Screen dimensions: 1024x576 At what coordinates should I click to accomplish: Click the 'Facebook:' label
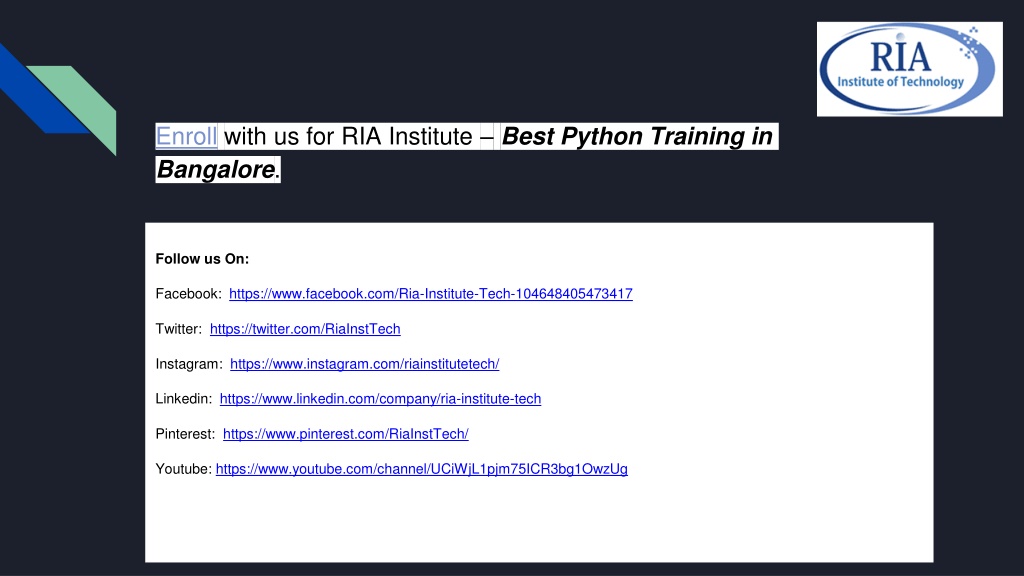tap(189, 294)
